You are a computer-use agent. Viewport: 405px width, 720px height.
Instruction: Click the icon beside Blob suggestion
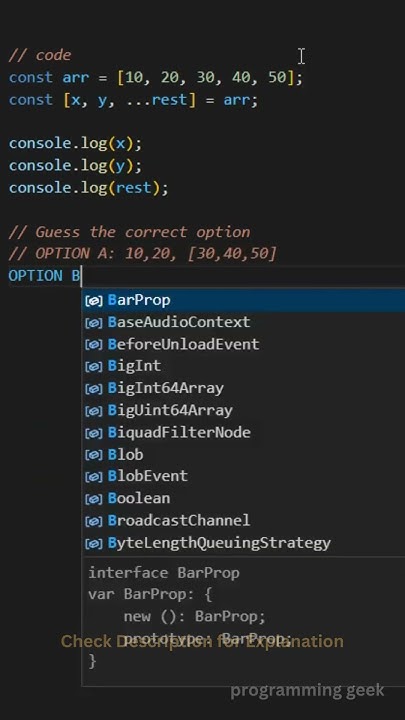click(94, 455)
